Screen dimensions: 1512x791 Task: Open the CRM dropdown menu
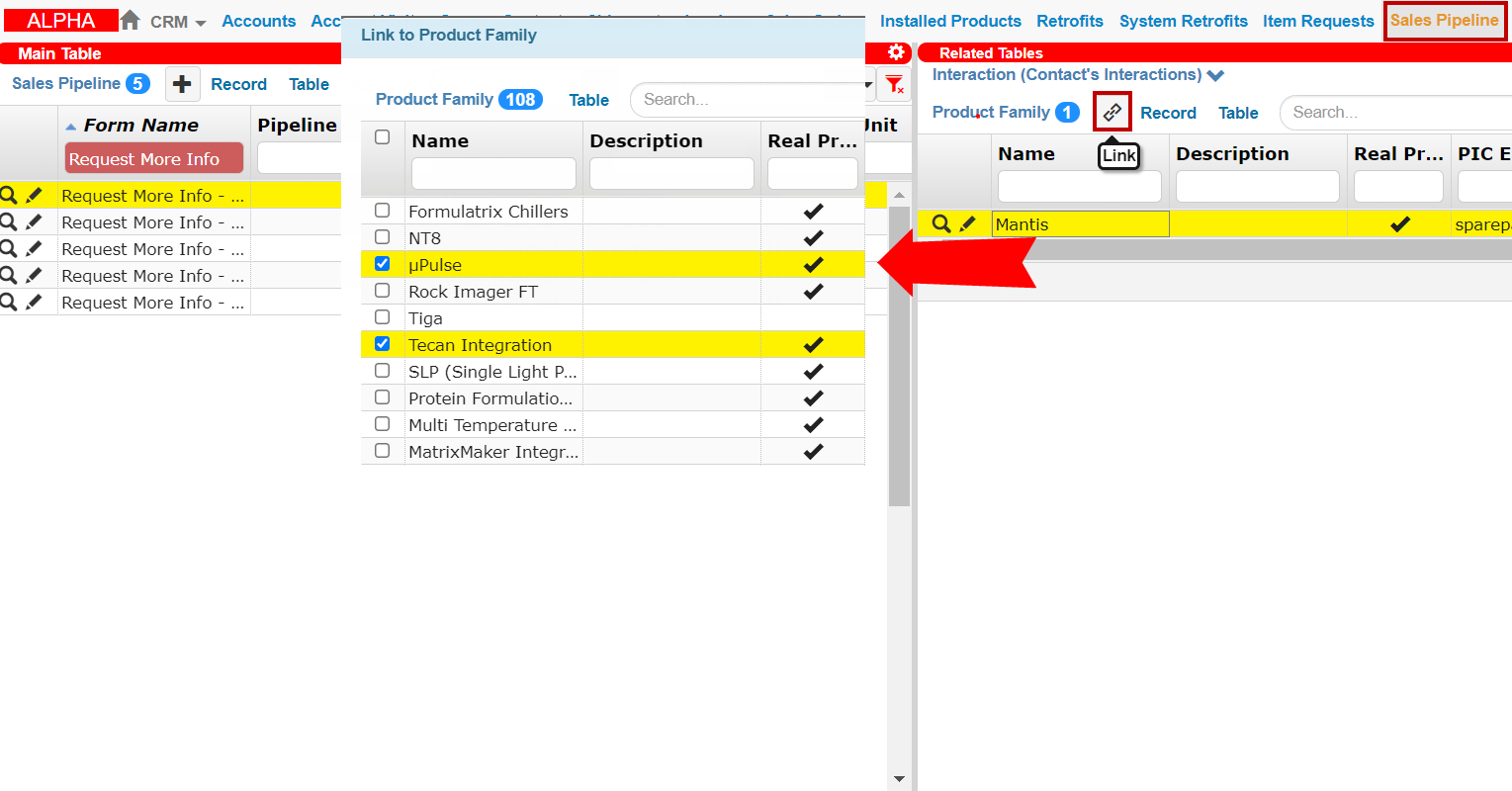[x=178, y=22]
